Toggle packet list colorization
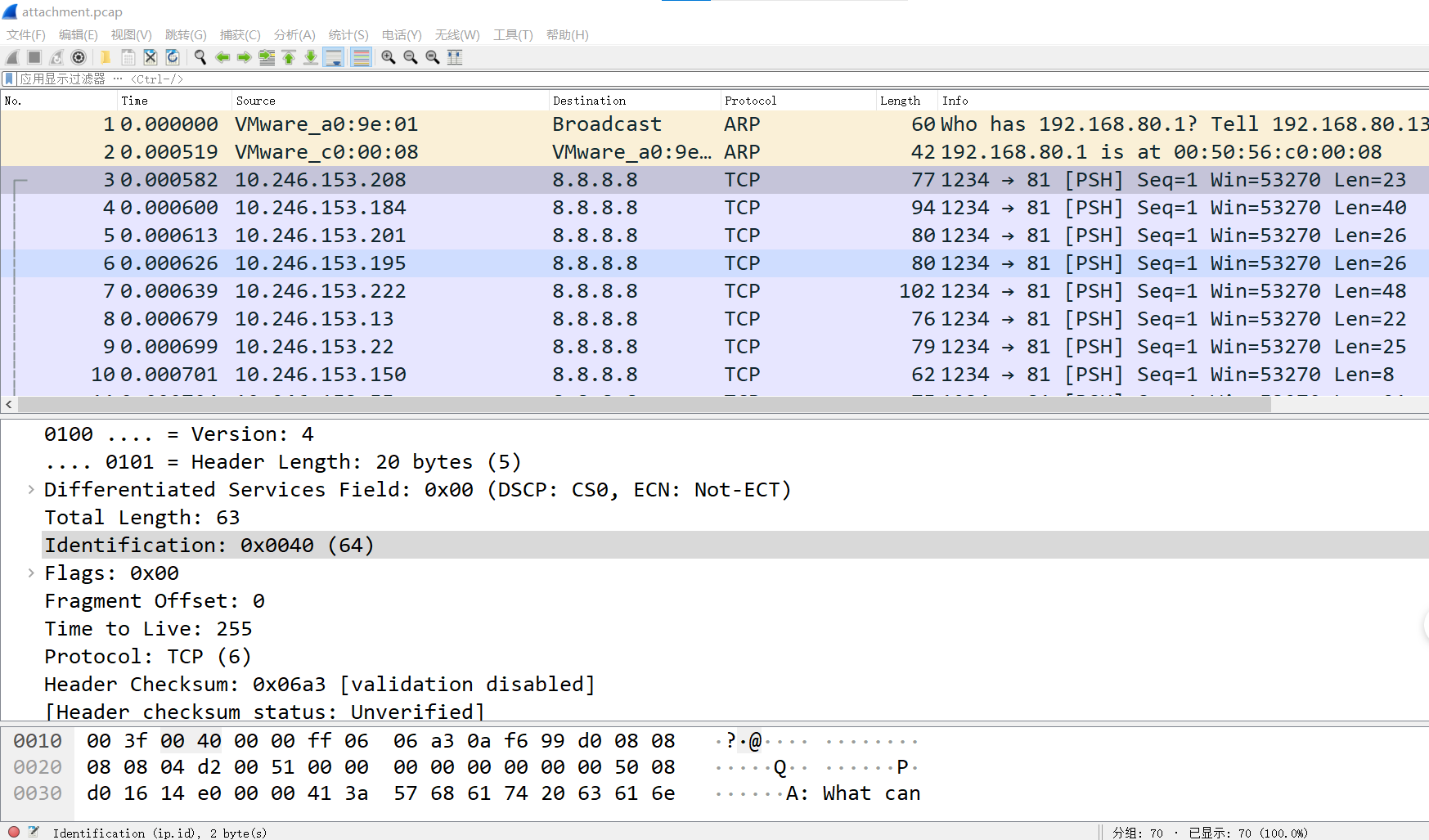The height and width of the screenshot is (840, 1429). (x=361, y=57)
